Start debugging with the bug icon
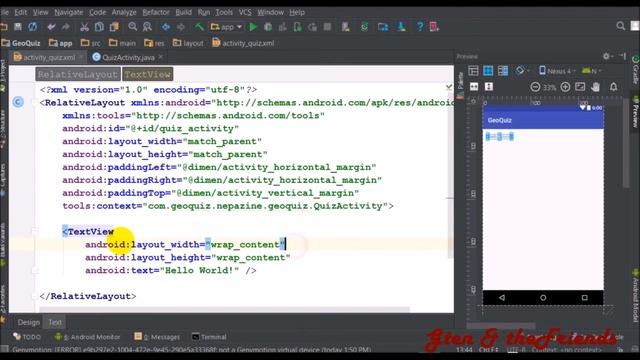Screen dimensions: 640x360 point(268,27)
